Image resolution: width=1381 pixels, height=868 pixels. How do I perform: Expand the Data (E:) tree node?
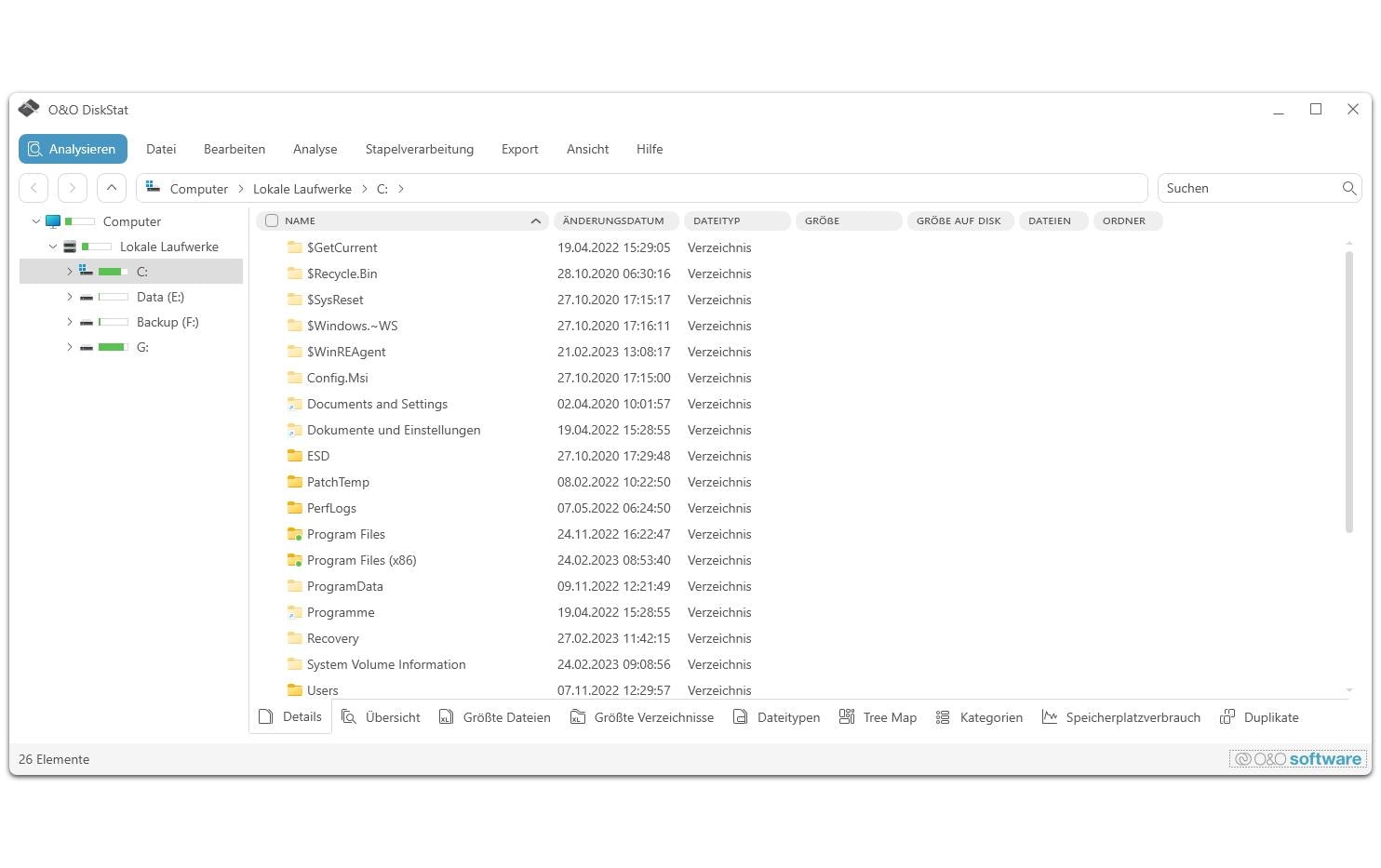pos(69,297)
